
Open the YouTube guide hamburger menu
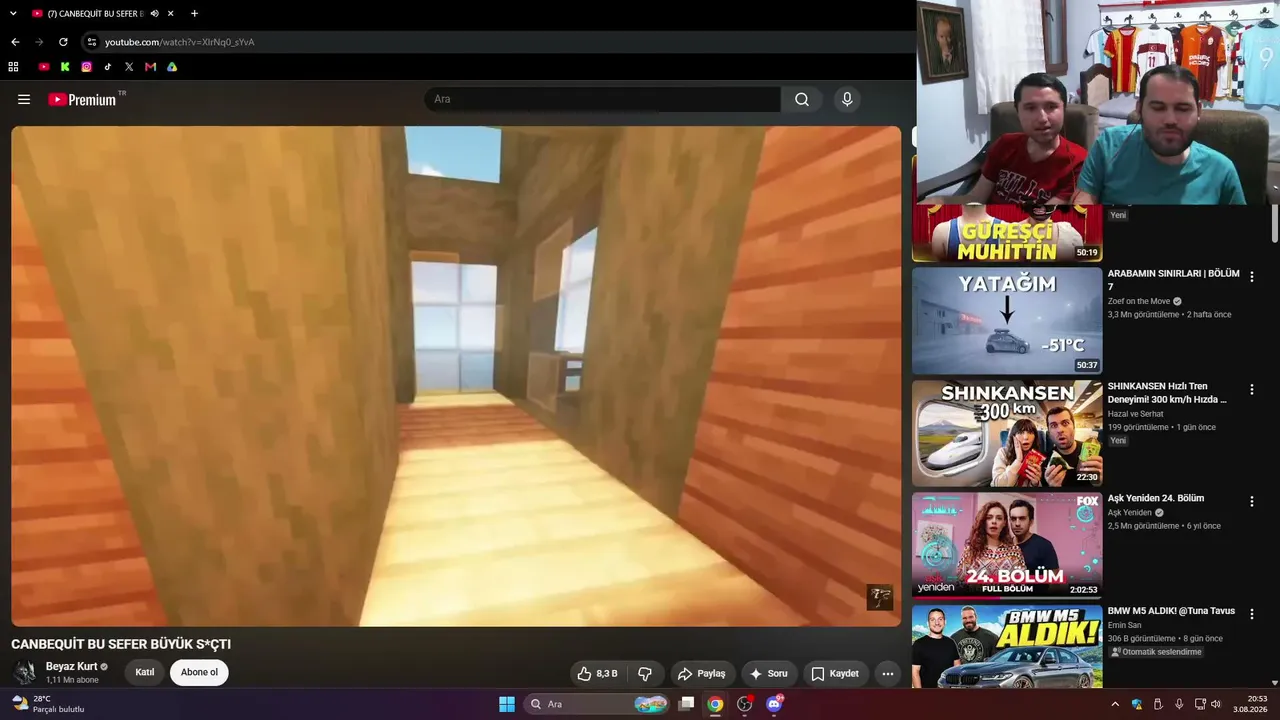pos(24,99)
